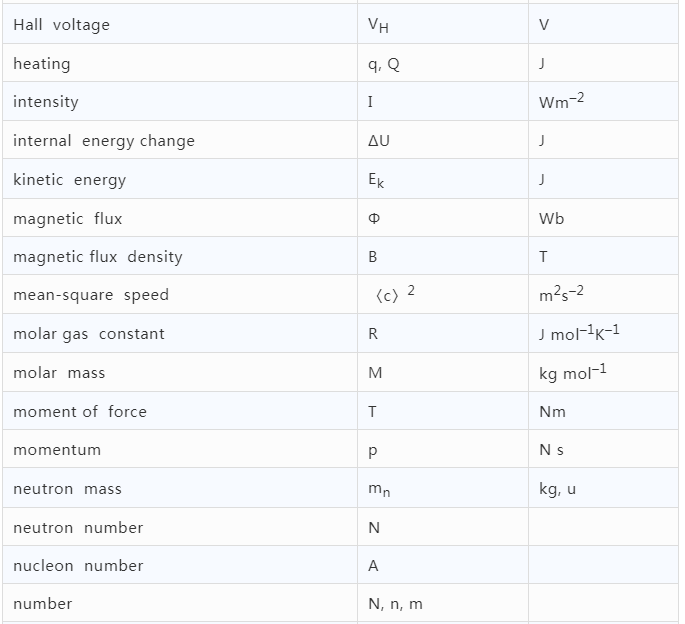Click the 'molar mass' cell
685x624 pixels.
point(59,373)
